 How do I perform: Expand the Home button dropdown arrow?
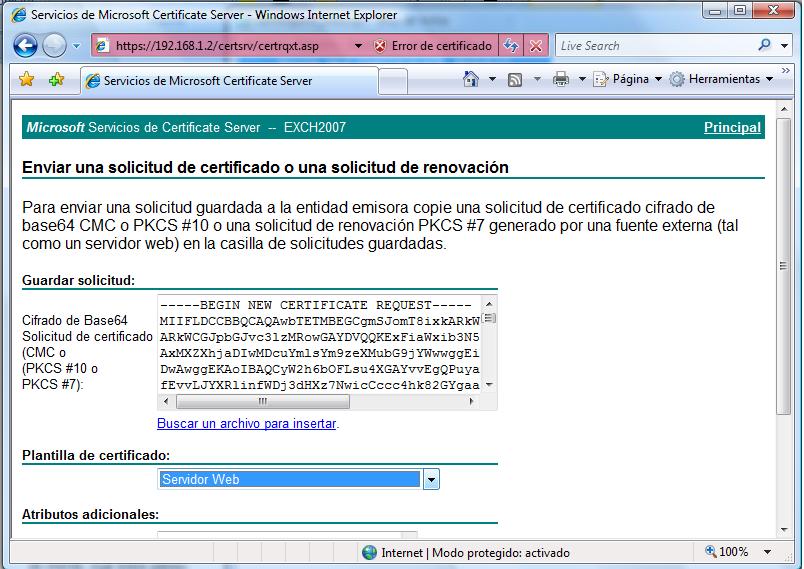pyautogui.click(x=492, y=79)
